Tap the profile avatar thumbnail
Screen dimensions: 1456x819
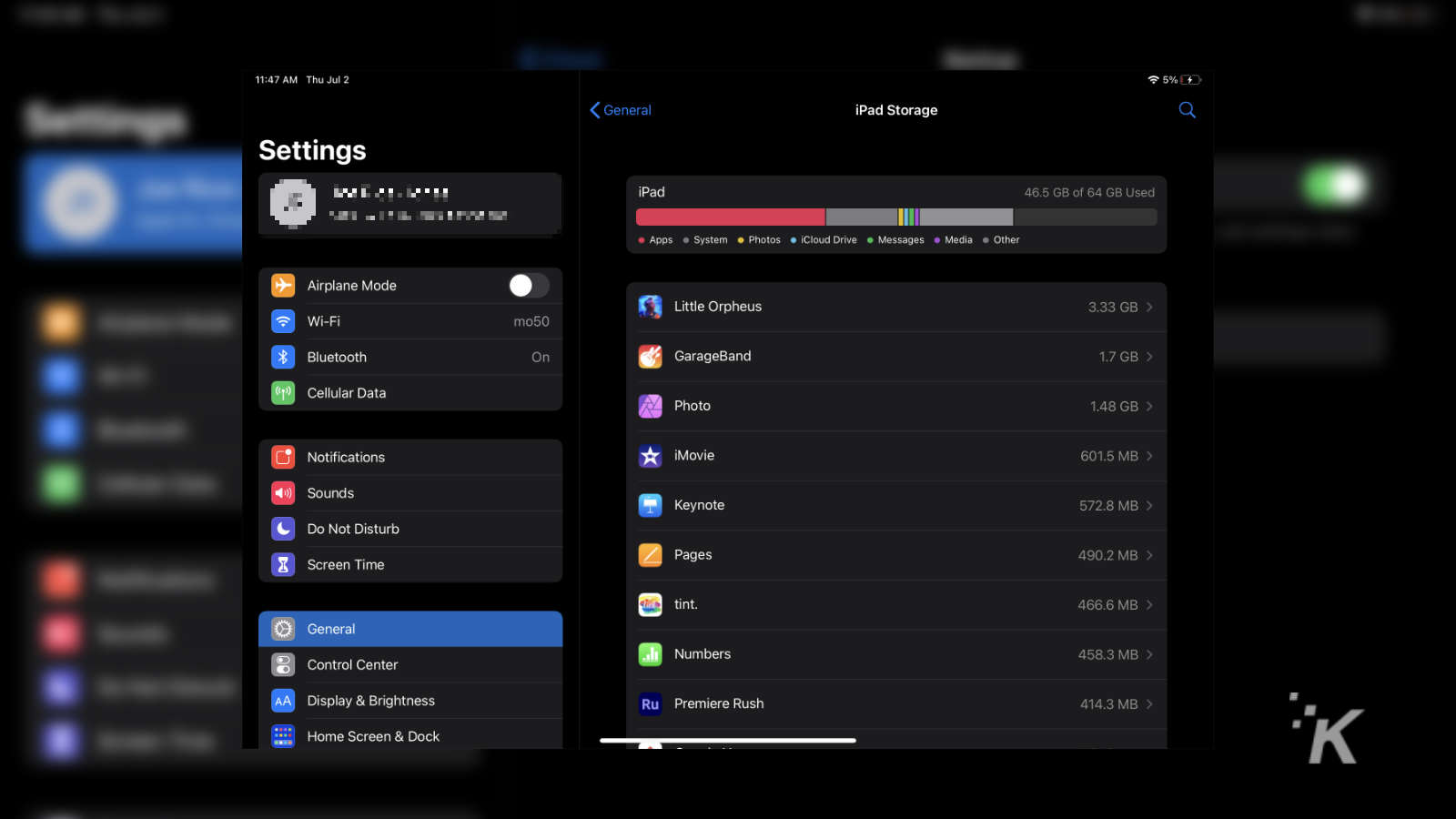(293, 203)
